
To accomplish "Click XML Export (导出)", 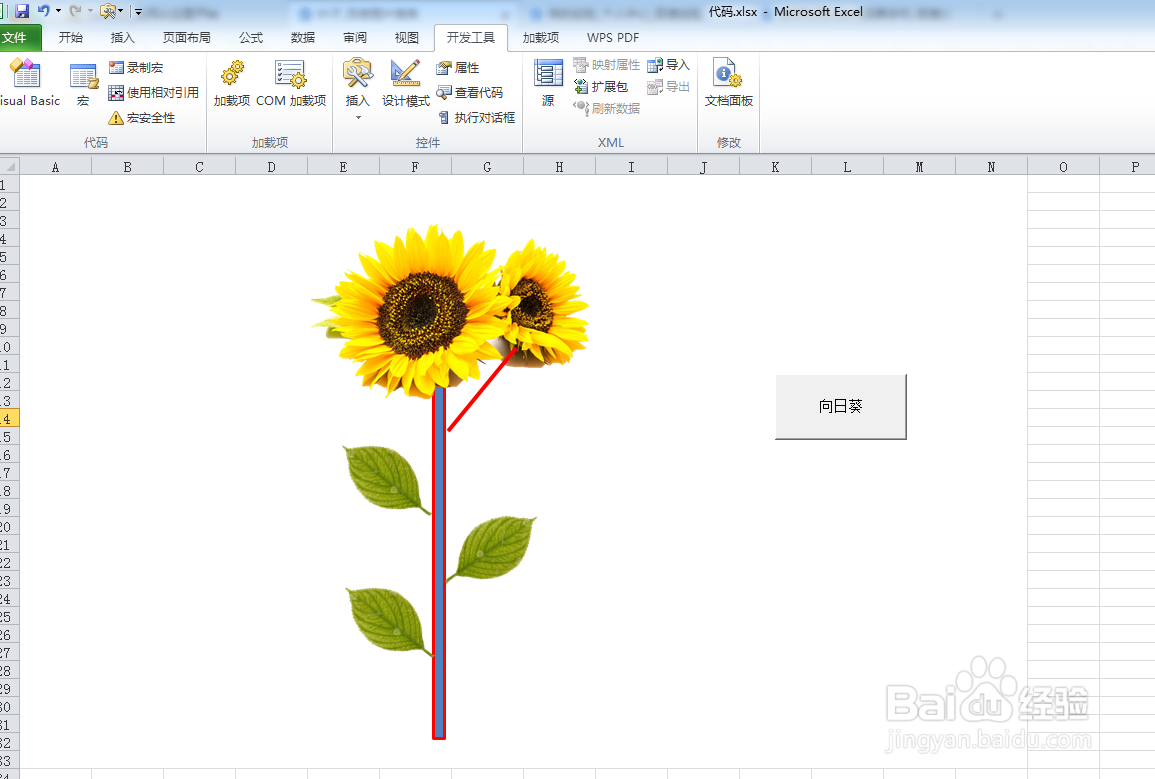I will [x=668, y=87].
